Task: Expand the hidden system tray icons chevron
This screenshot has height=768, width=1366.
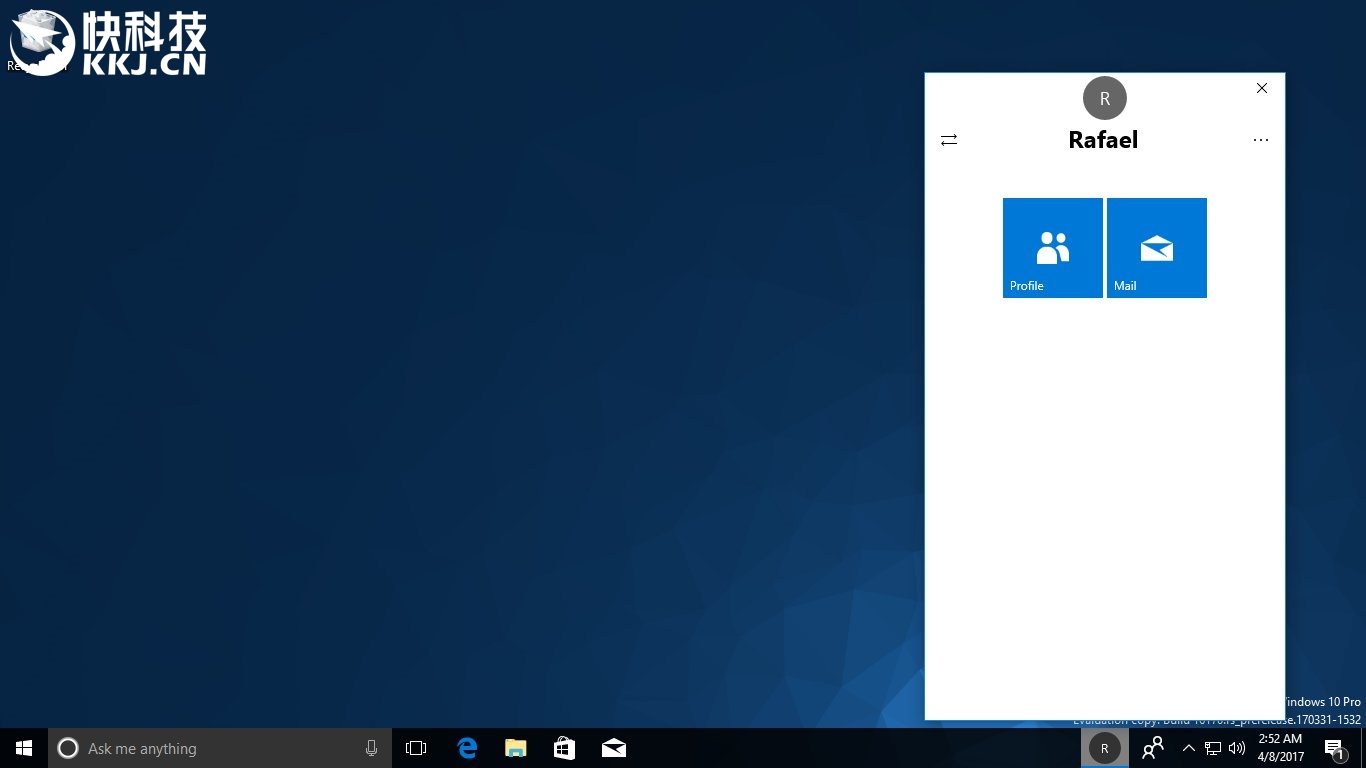Action: (x=1189, y=748)
